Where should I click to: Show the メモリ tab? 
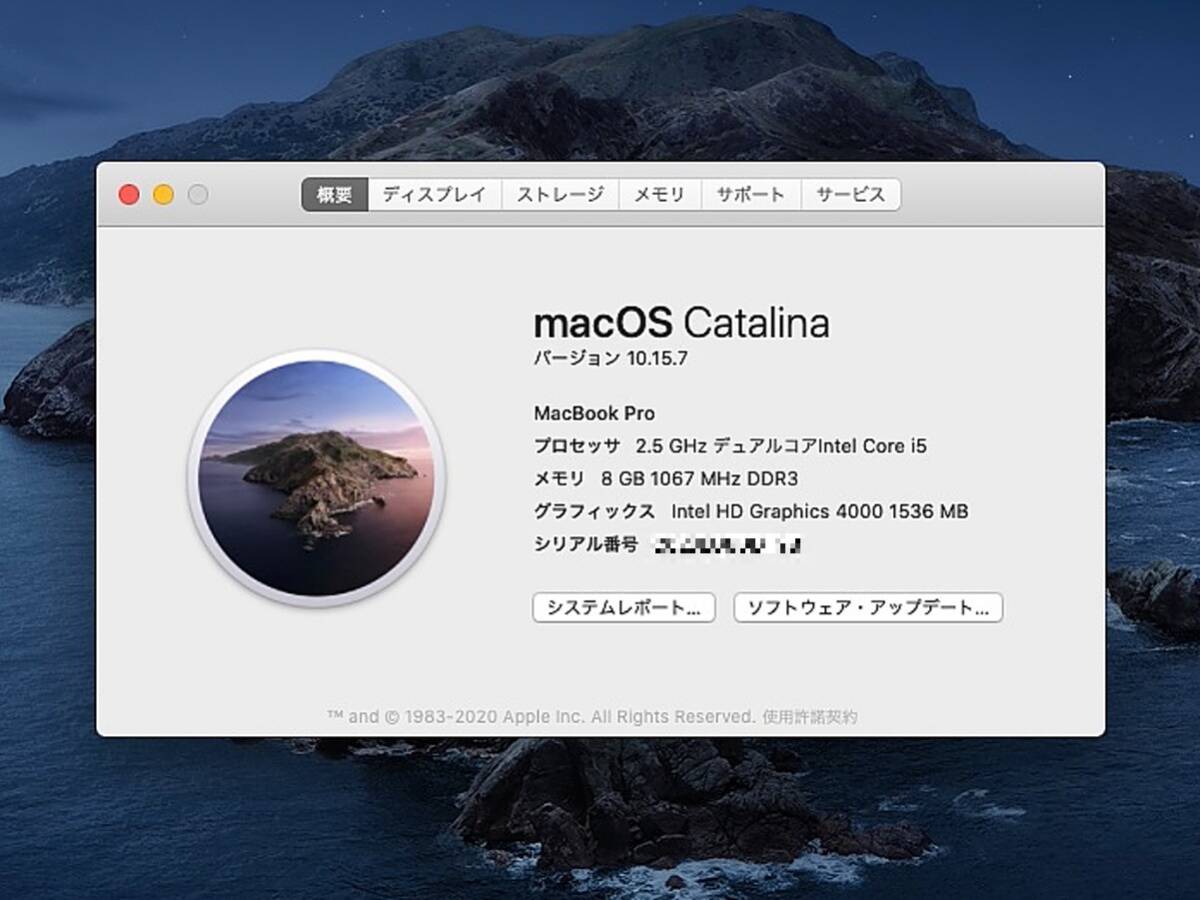[x=660, y=195]
